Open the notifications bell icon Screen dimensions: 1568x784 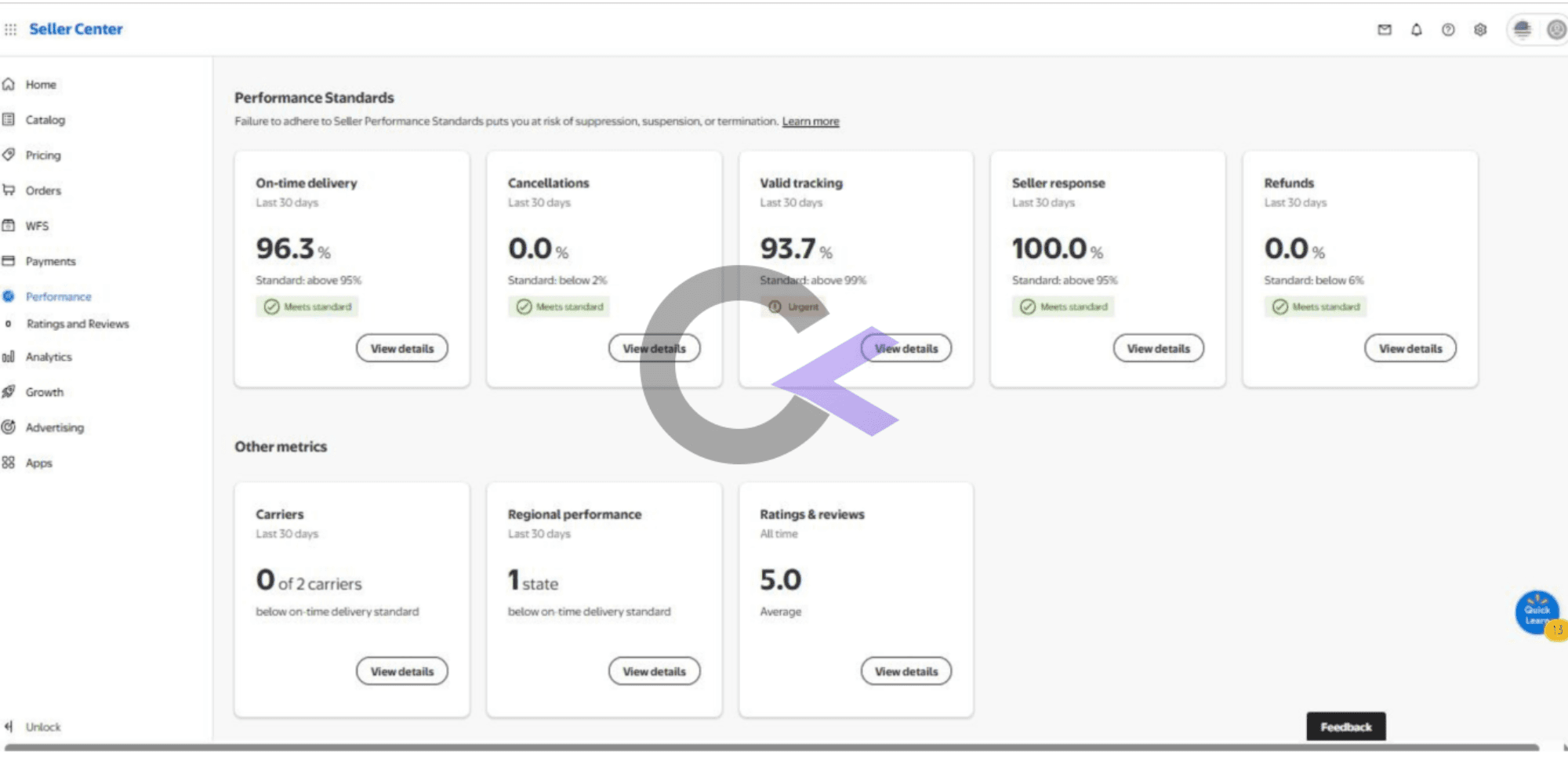[x=1416, y=30]
